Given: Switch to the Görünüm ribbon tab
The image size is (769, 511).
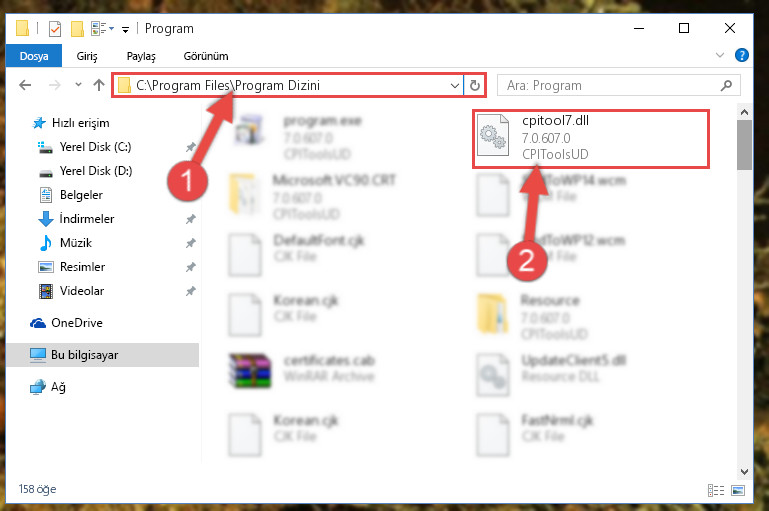Looking at the screenshot, I should pyautogui.click(x=206, y=56).
